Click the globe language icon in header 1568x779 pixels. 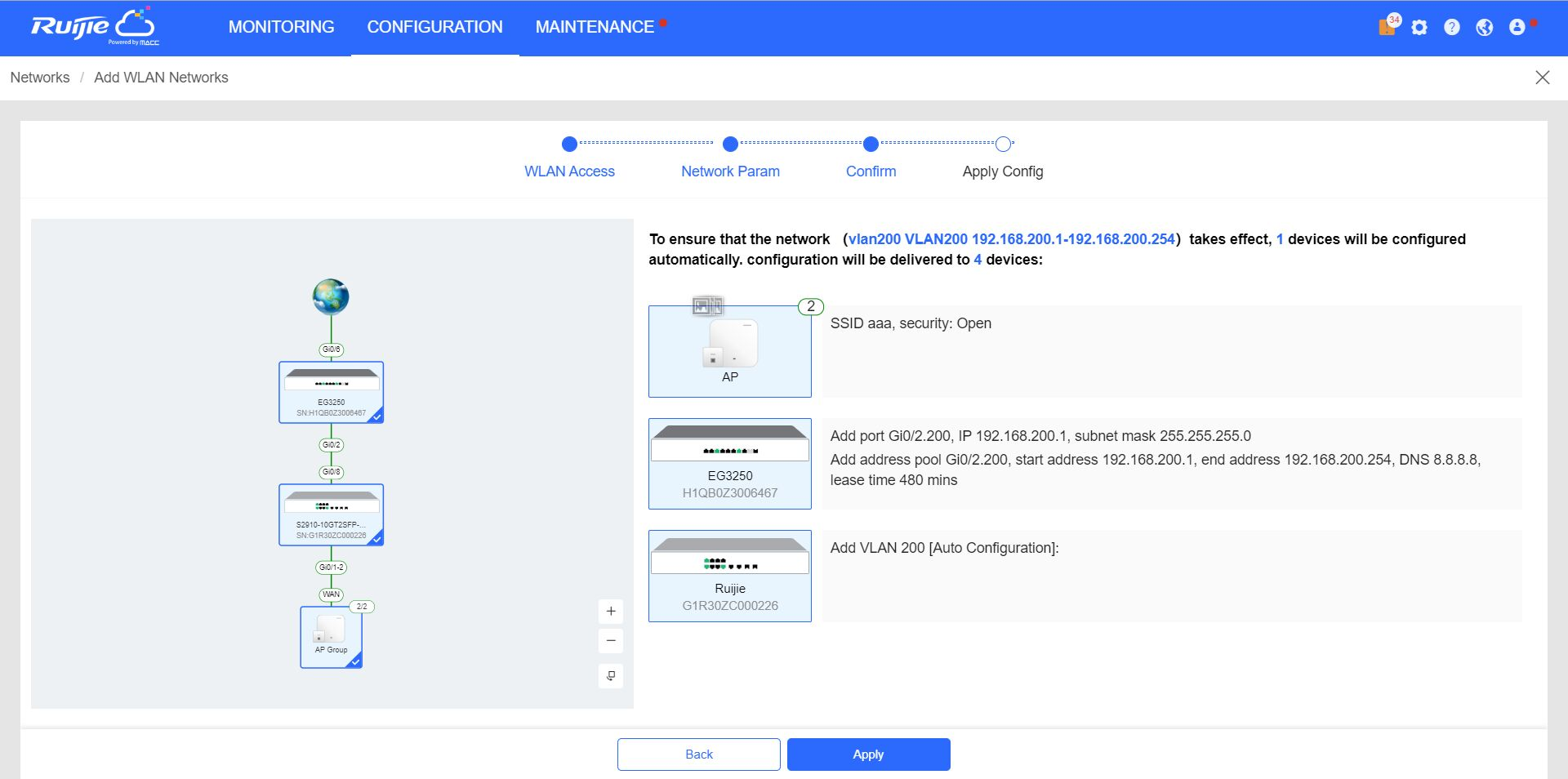point(1484,28)
